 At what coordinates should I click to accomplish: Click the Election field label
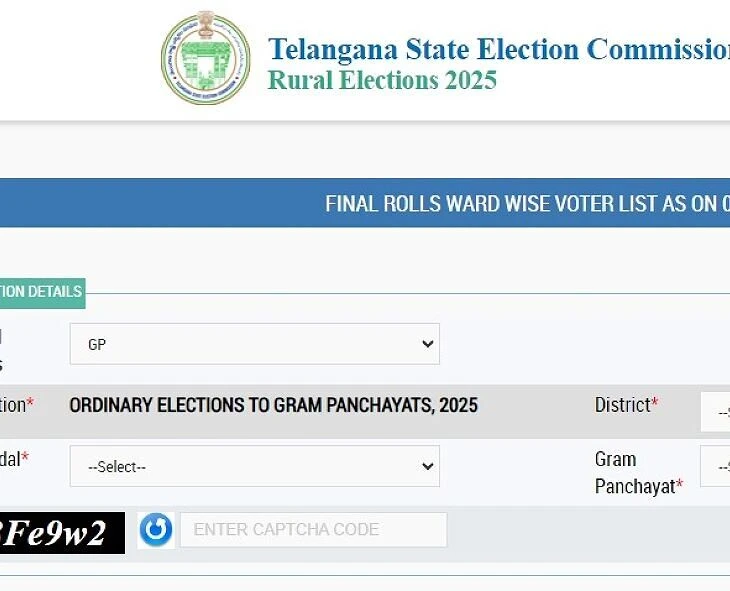click(x=16, y=405)
